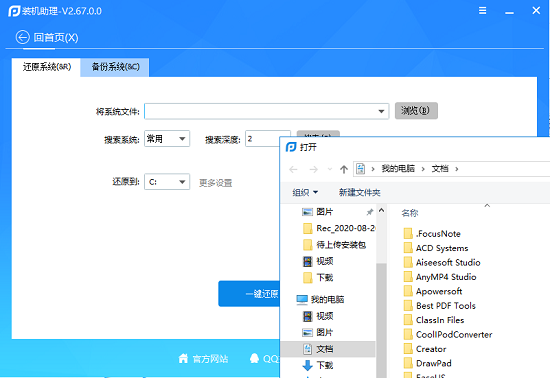Click the sidebar scroll-up arrow
The width and height of the screenshot is (550, 378).
(x=382, y=210)
